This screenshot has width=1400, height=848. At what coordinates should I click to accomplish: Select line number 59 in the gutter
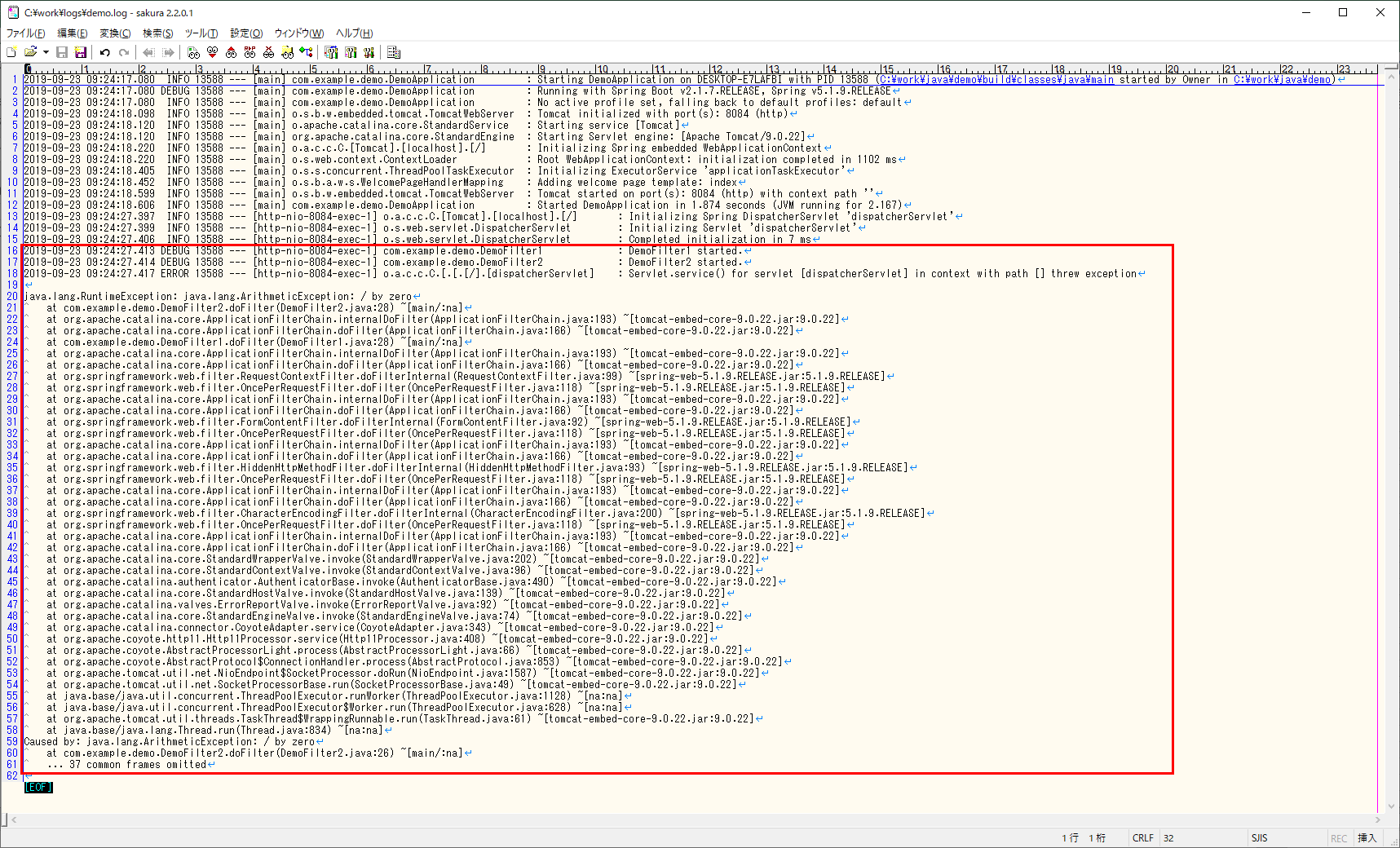click(x=12, y=742)
